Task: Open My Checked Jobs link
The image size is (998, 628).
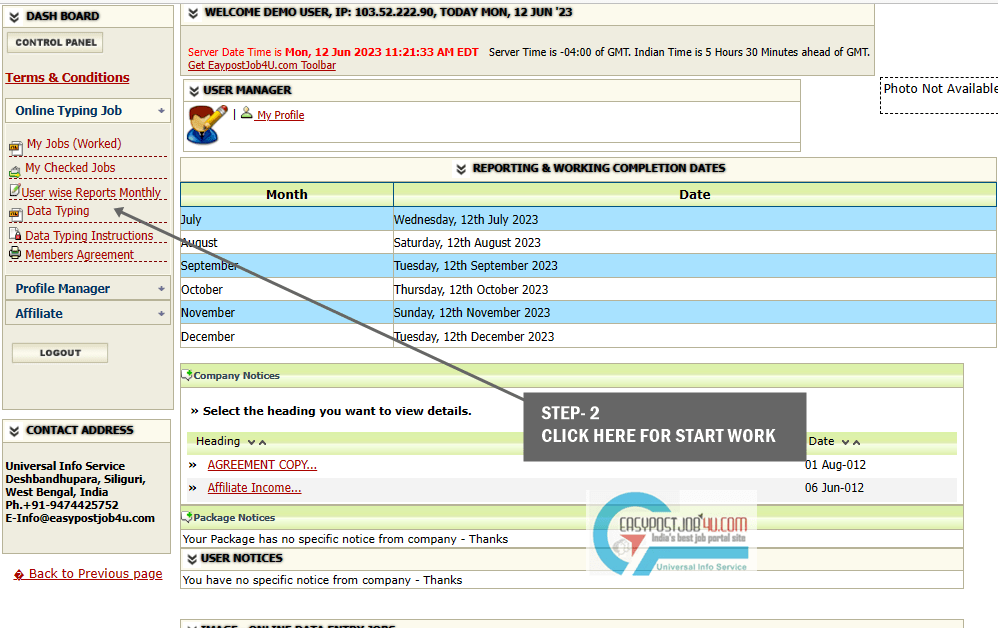Action: tap(70, 168)
